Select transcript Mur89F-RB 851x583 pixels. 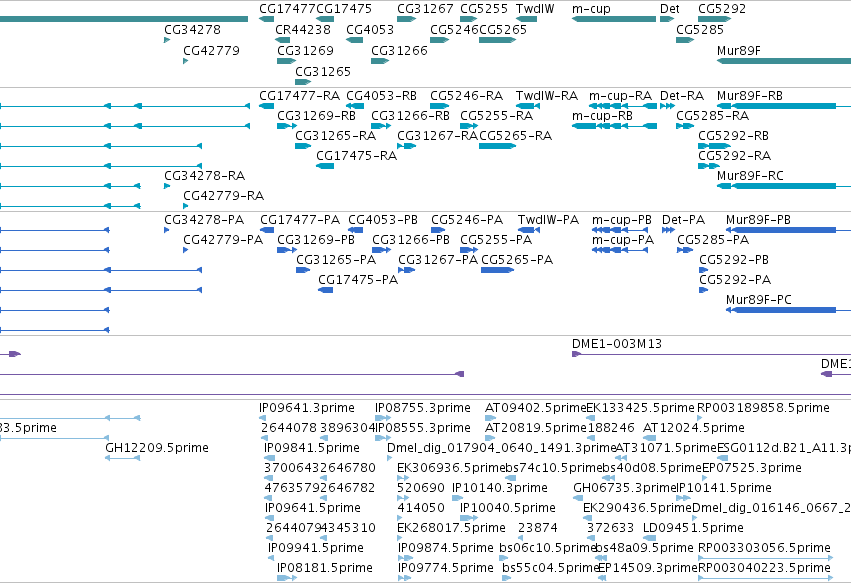click(x=784, y=106)
